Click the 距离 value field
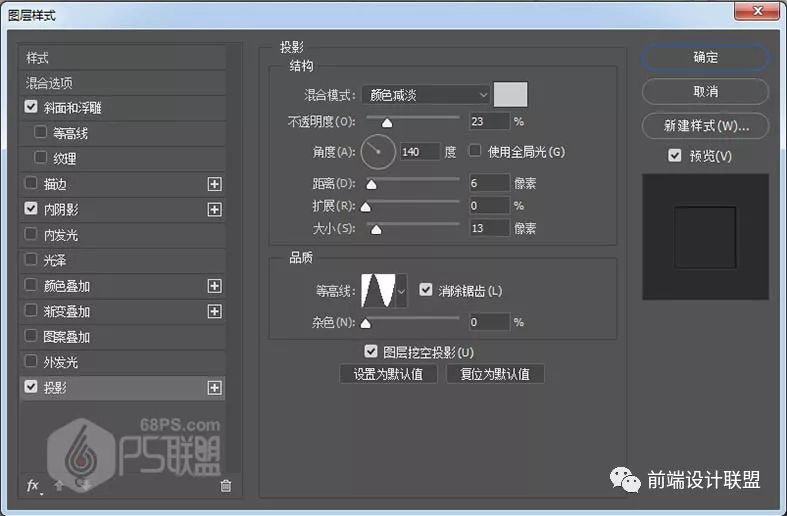The width and height of the screenshot is (787, 516). (489, 183)
